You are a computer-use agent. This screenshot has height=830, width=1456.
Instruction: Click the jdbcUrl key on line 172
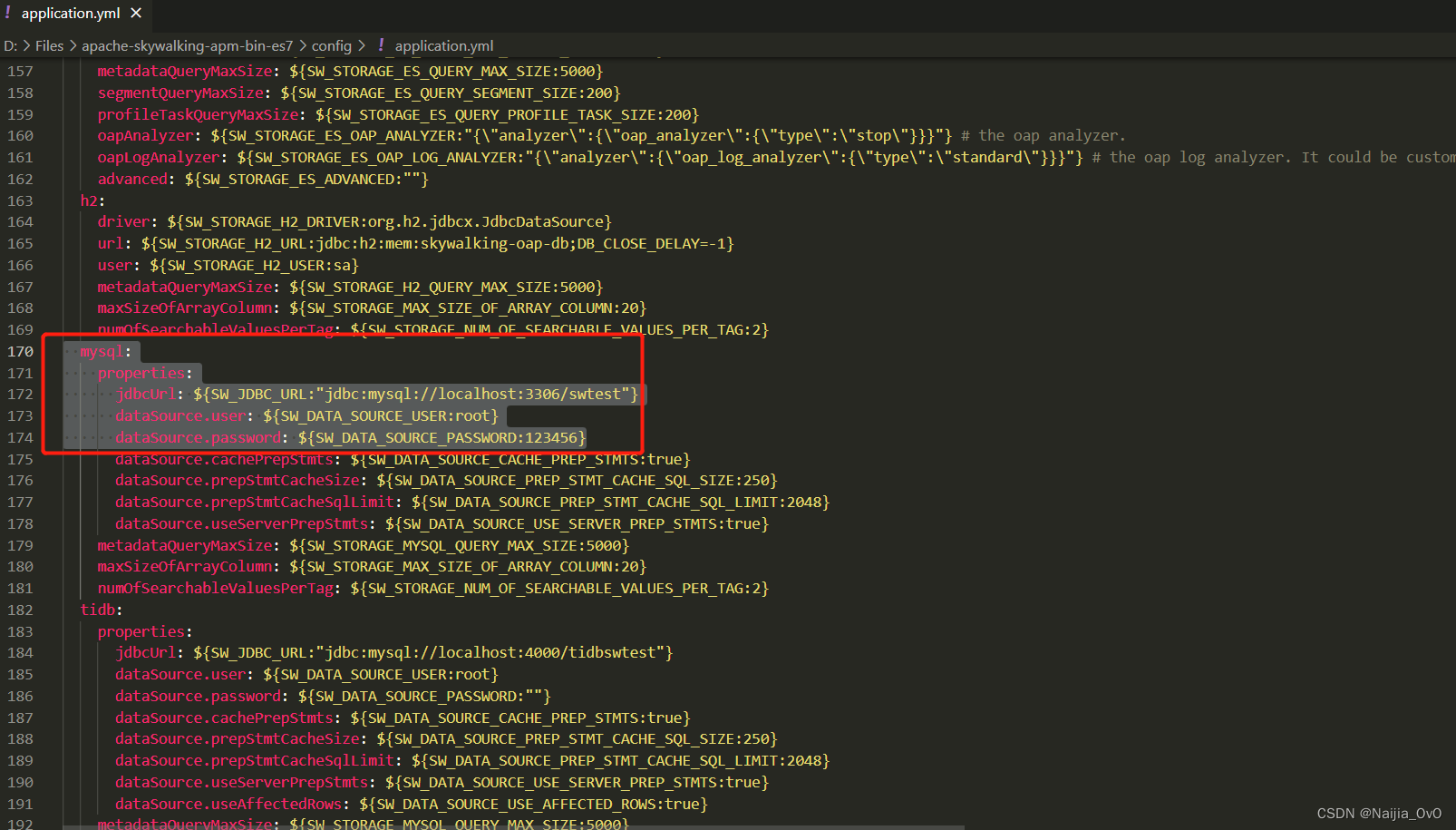(145, 394)
